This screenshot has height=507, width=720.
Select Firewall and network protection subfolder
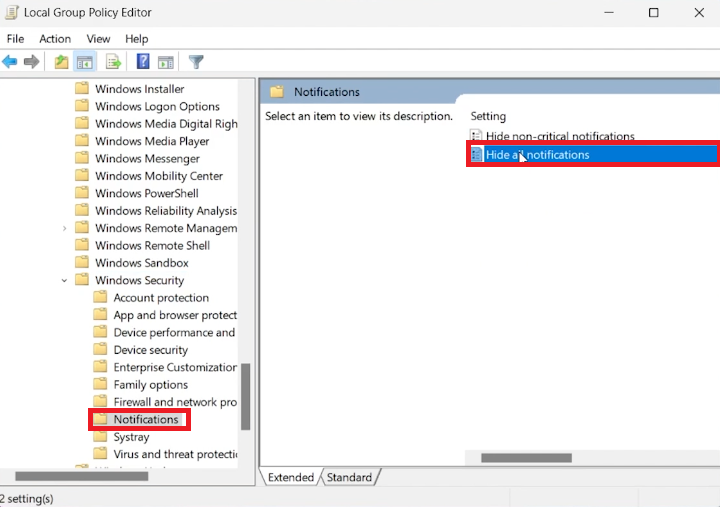click(175, 402)
